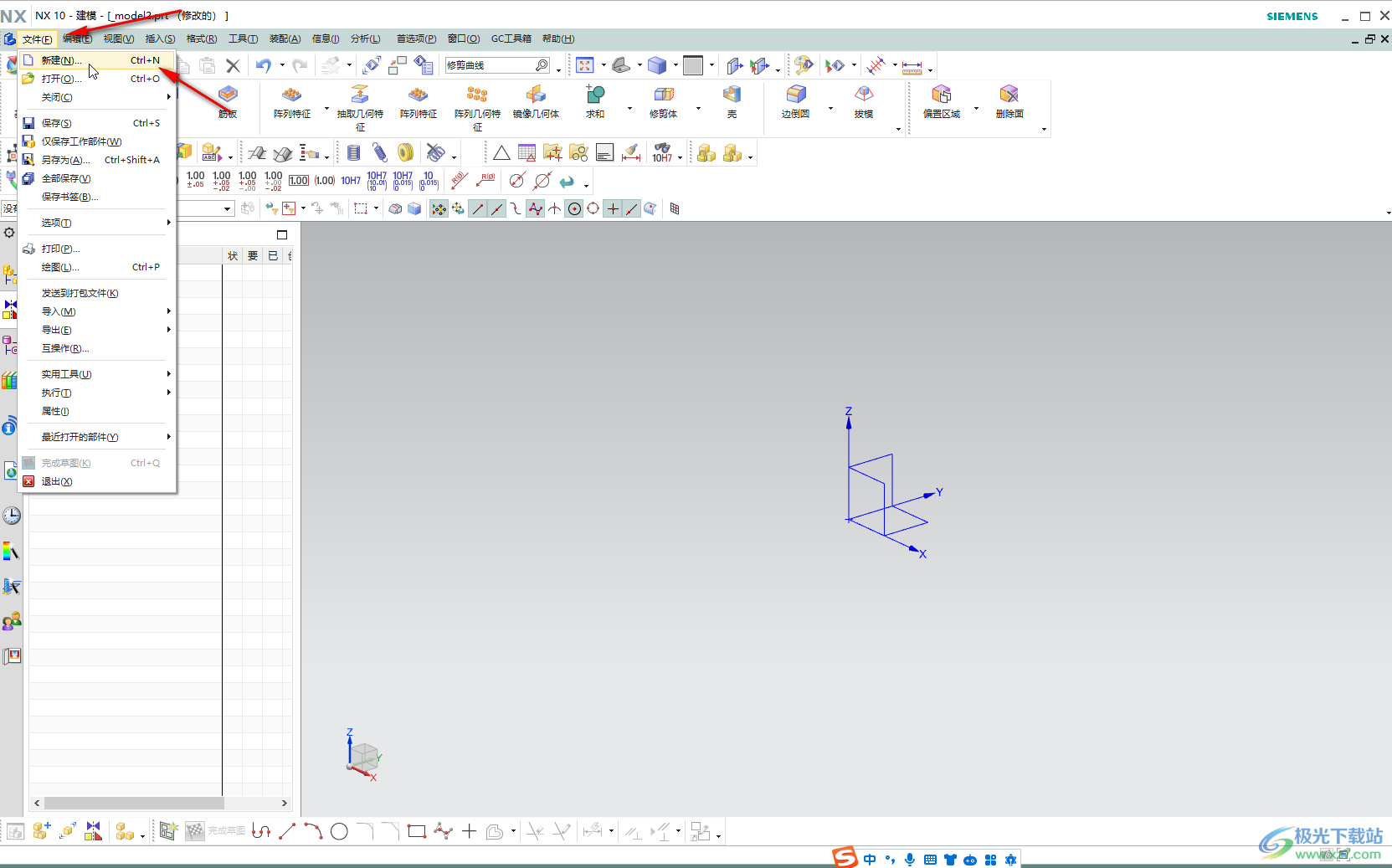Click the triangle datum icon
1392x868 pixels.
(501, 153)
